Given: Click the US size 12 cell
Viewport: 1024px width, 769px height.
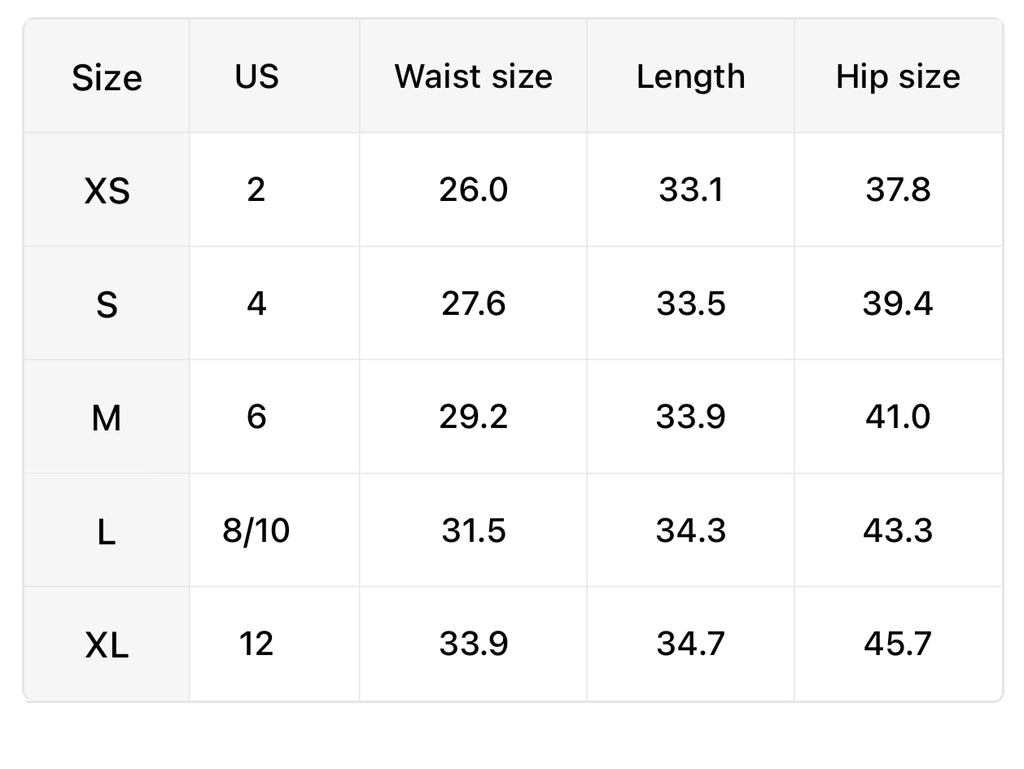Looking at the screenshot, I should pyautogui.click(x=257, y=644).
